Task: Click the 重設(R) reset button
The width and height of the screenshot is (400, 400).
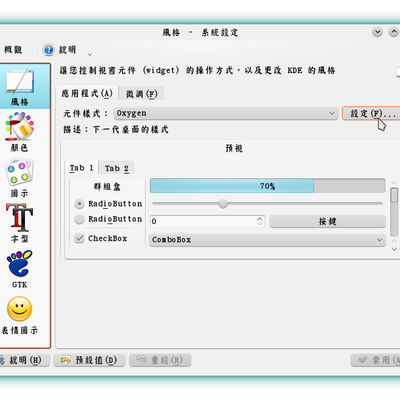Action: (x=160, y=360)
